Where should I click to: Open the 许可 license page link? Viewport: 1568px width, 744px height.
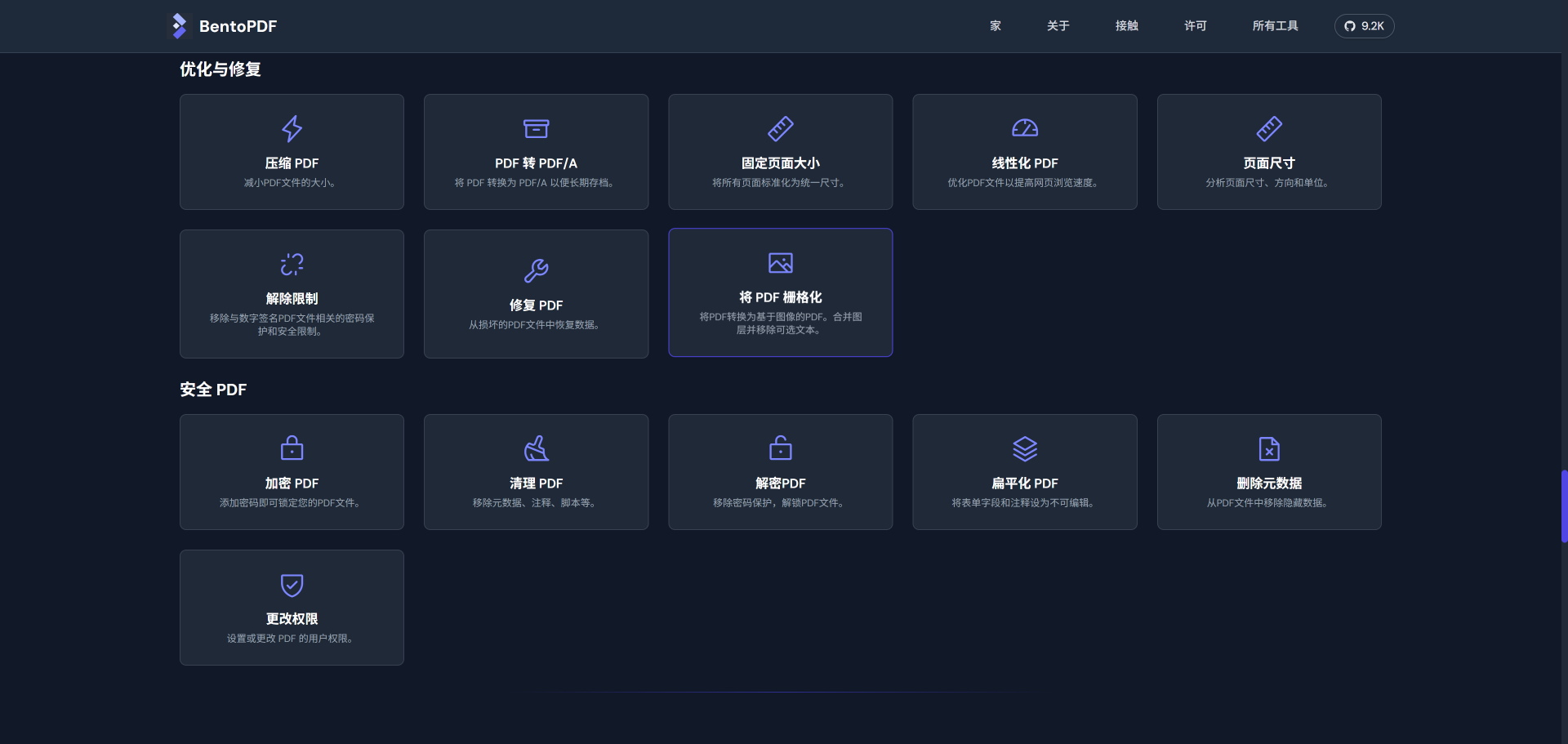[x=1194, y=25]
